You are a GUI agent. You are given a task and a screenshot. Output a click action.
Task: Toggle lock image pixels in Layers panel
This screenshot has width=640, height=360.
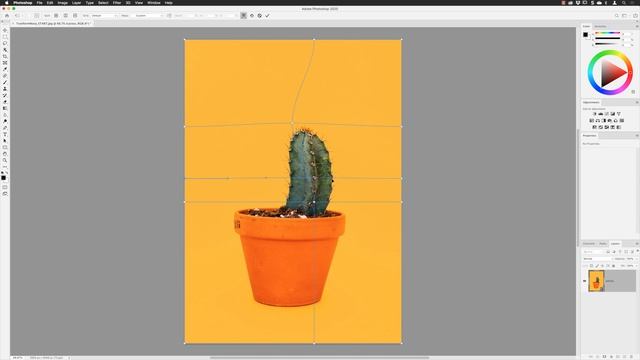click(597, 266)
